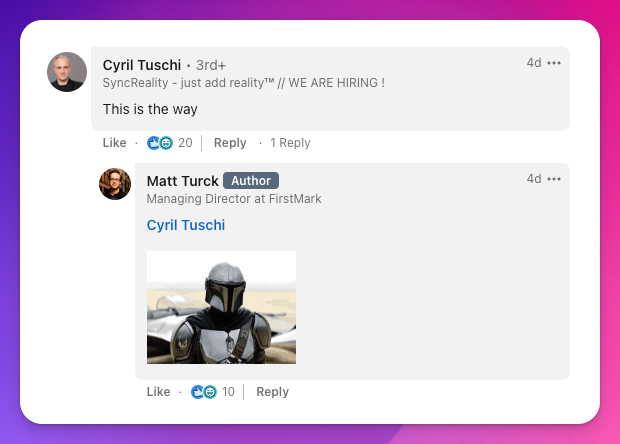620x444 pixels.
Task: View reaction icons on Matt Turck's reply
Action: tap(204, 392)
